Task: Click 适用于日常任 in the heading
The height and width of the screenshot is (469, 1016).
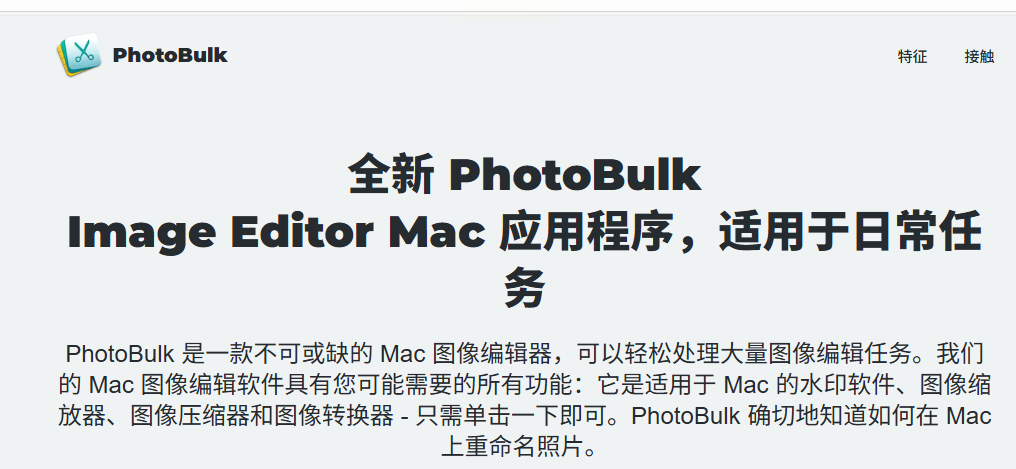Action: point(850,231)
